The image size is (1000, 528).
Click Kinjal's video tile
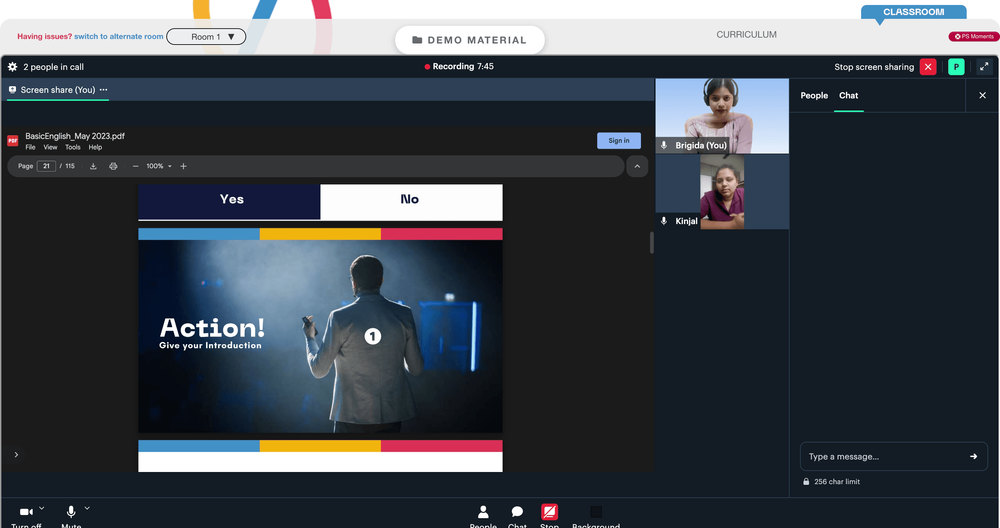[x=722, y=191]
